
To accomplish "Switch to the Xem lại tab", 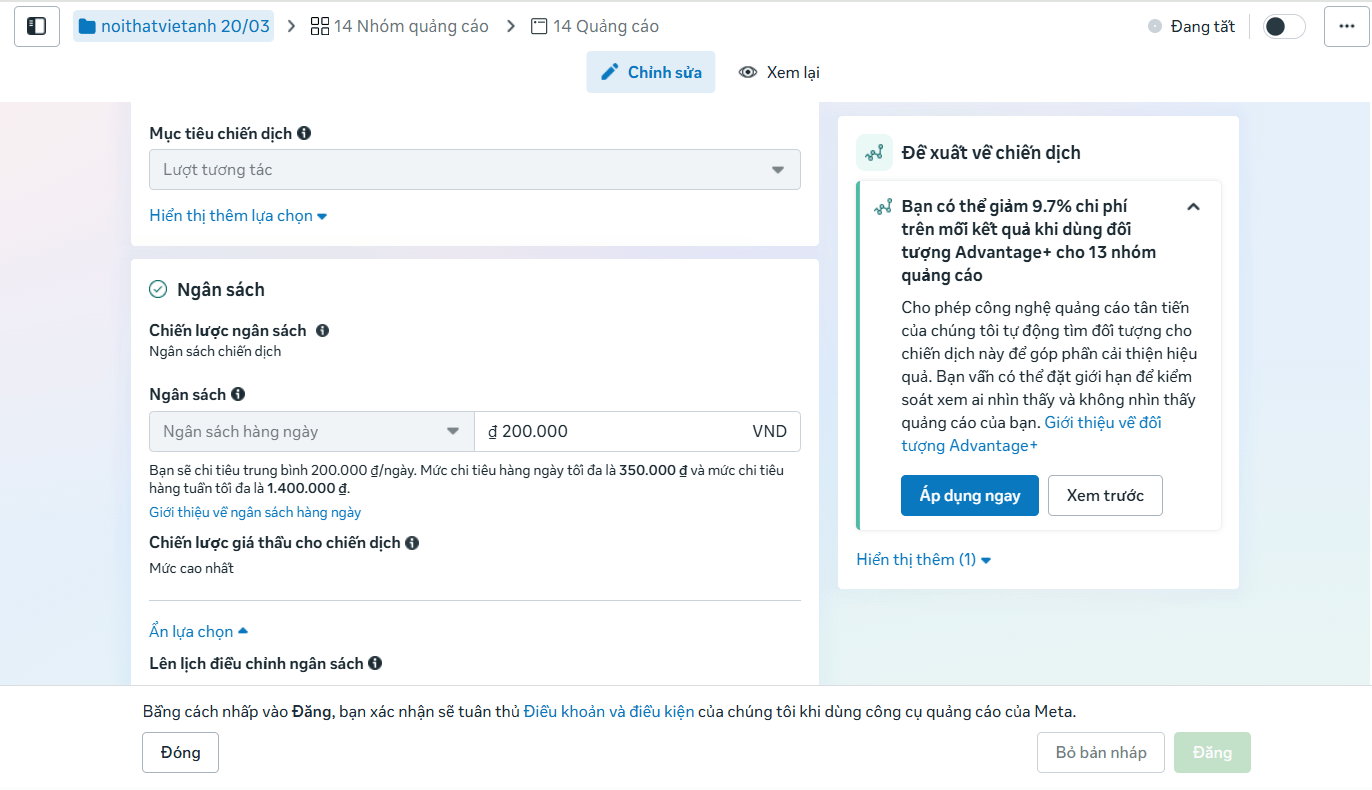I will pyautogui.click(x=779, y=72).
